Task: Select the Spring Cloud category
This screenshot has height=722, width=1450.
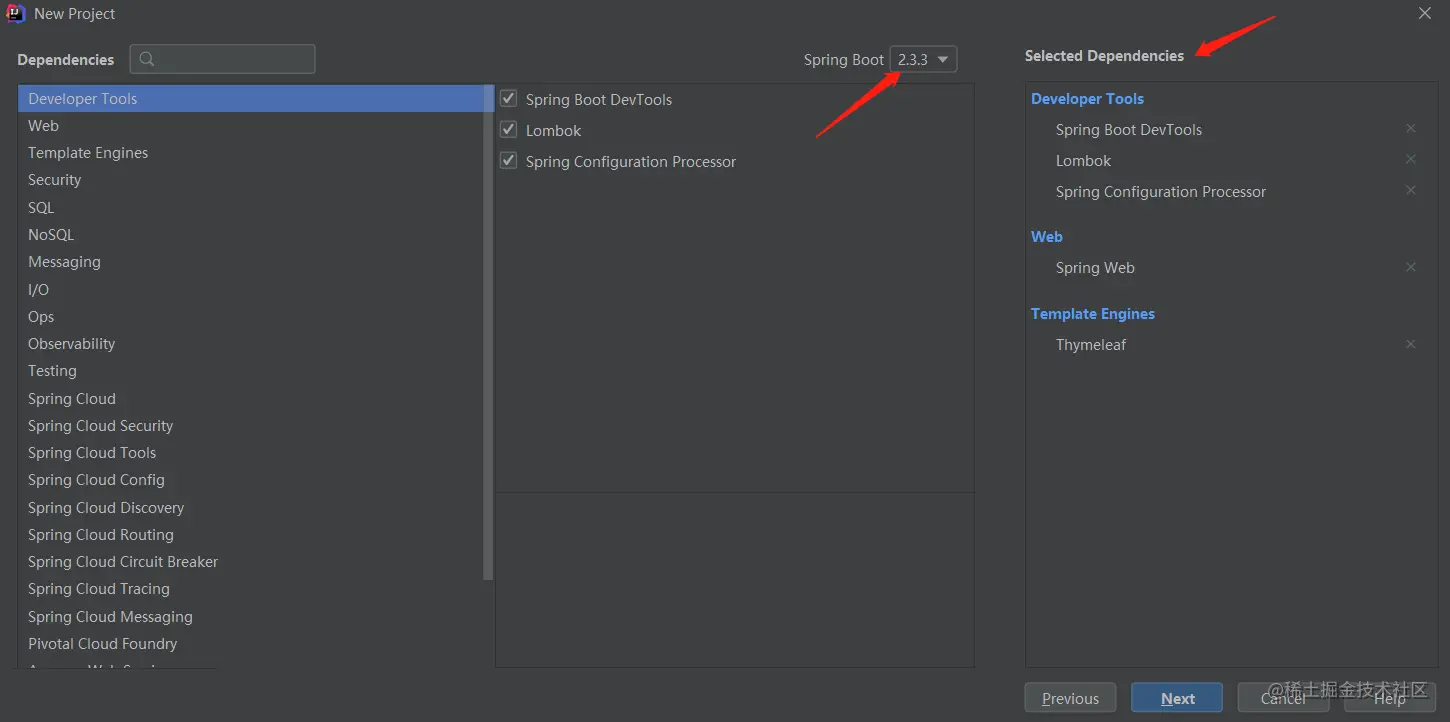Action: (x=250, y=399)
